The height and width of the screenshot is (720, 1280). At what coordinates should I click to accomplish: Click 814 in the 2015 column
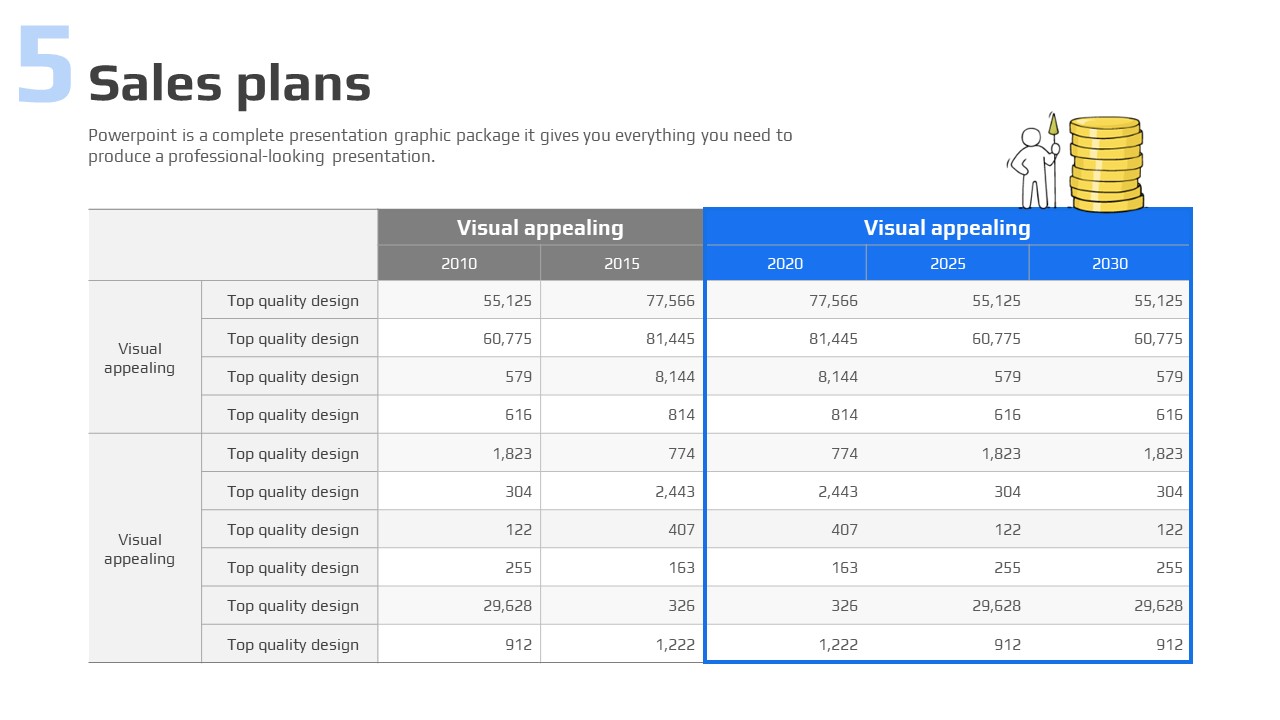681,414
